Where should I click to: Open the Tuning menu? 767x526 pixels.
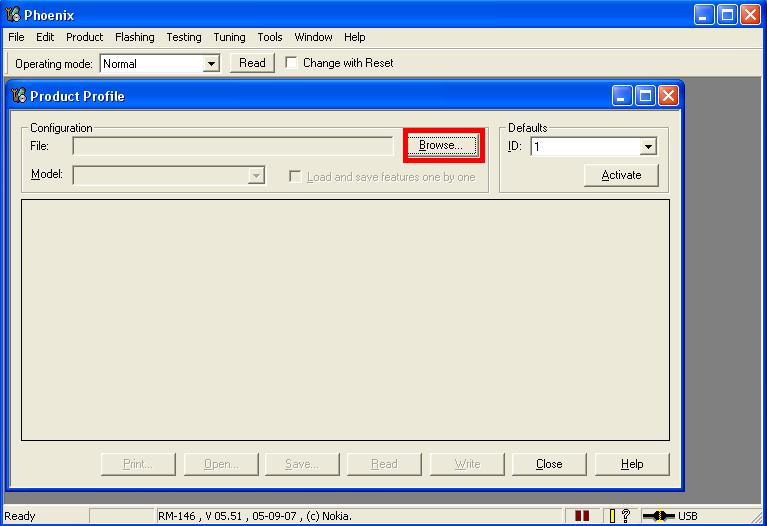229,37
